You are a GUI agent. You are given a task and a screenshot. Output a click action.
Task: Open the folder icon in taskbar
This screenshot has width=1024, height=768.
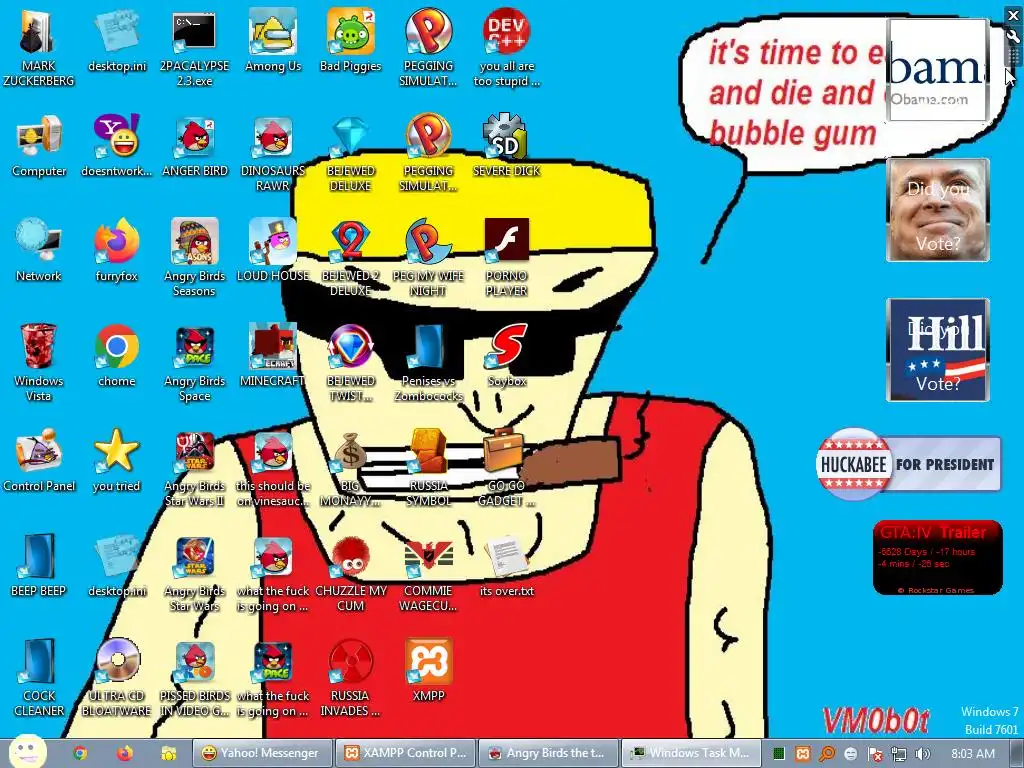tap(168, 754)
